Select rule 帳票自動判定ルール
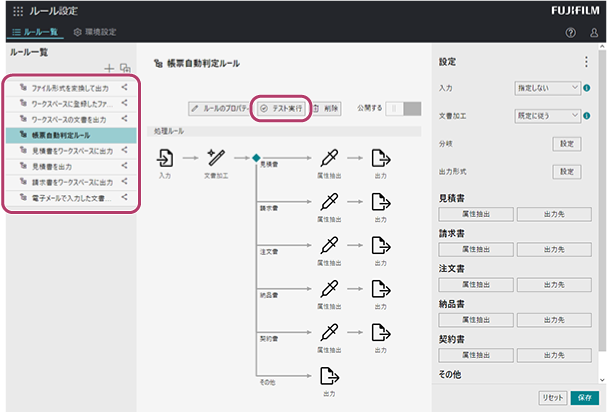607x413 pixels. point(71,135)
